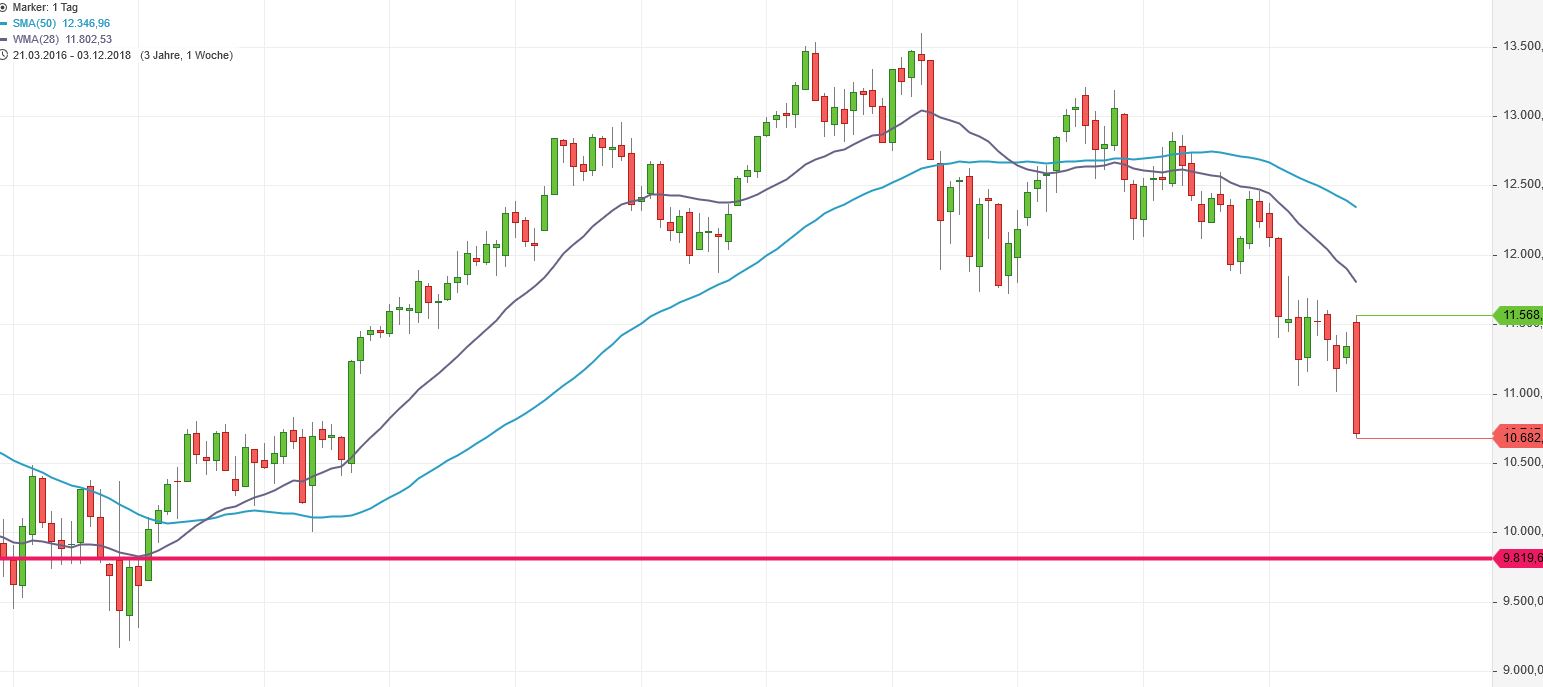Viewport: 1543px width, 687px height.
Task: Click the large red final candlestick
Action: [1357, 378]
